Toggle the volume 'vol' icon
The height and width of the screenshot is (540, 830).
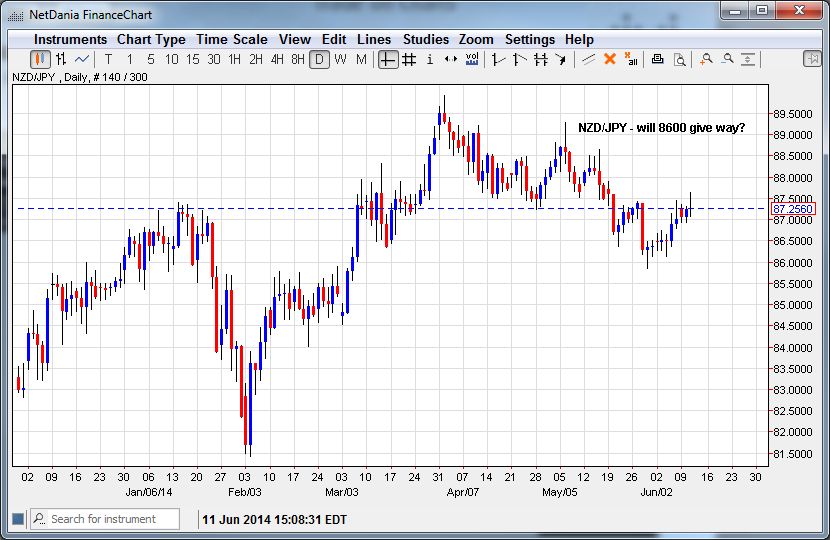(472, 59)
